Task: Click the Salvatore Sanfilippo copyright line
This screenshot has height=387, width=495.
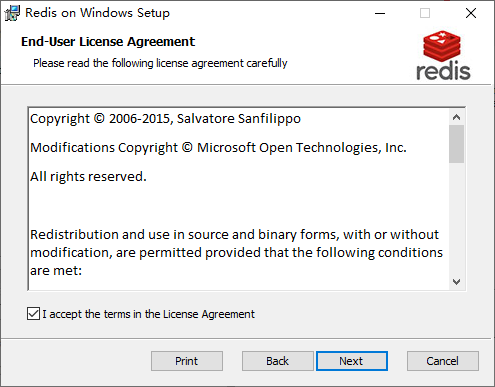Action: (x=165, y=119)
